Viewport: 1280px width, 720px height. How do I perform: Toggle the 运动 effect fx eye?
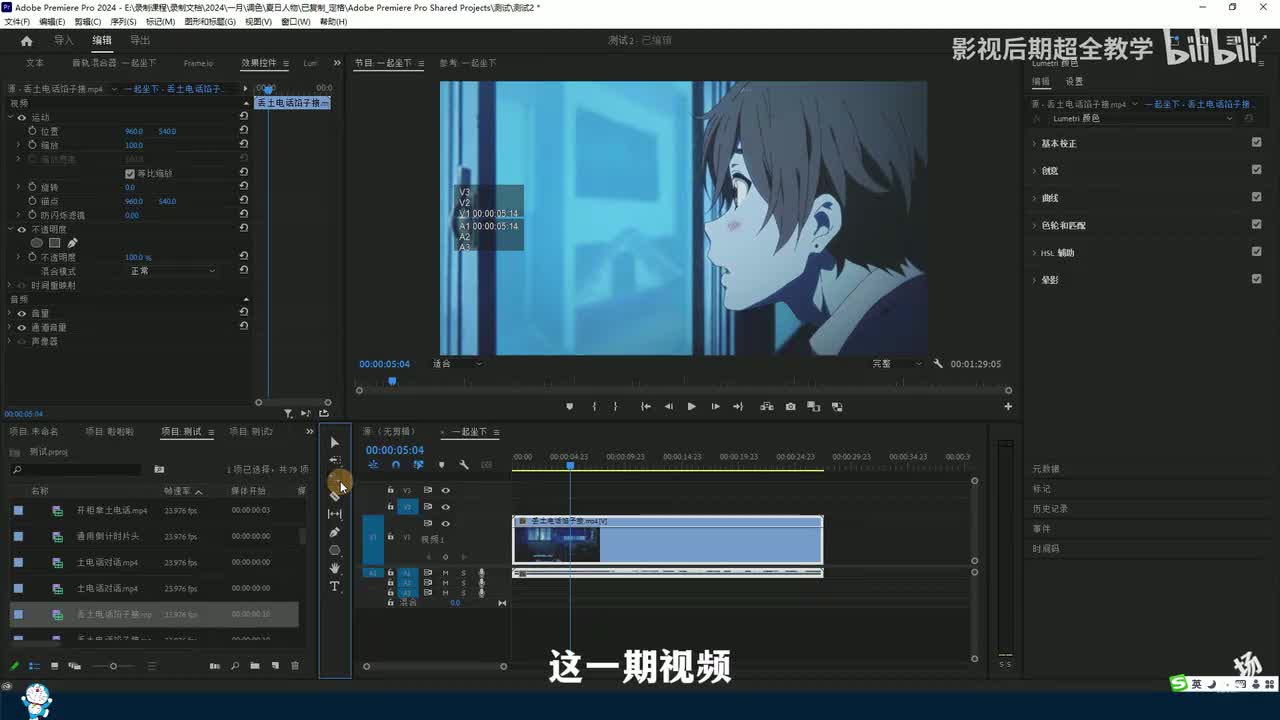[x=22, y=117]
